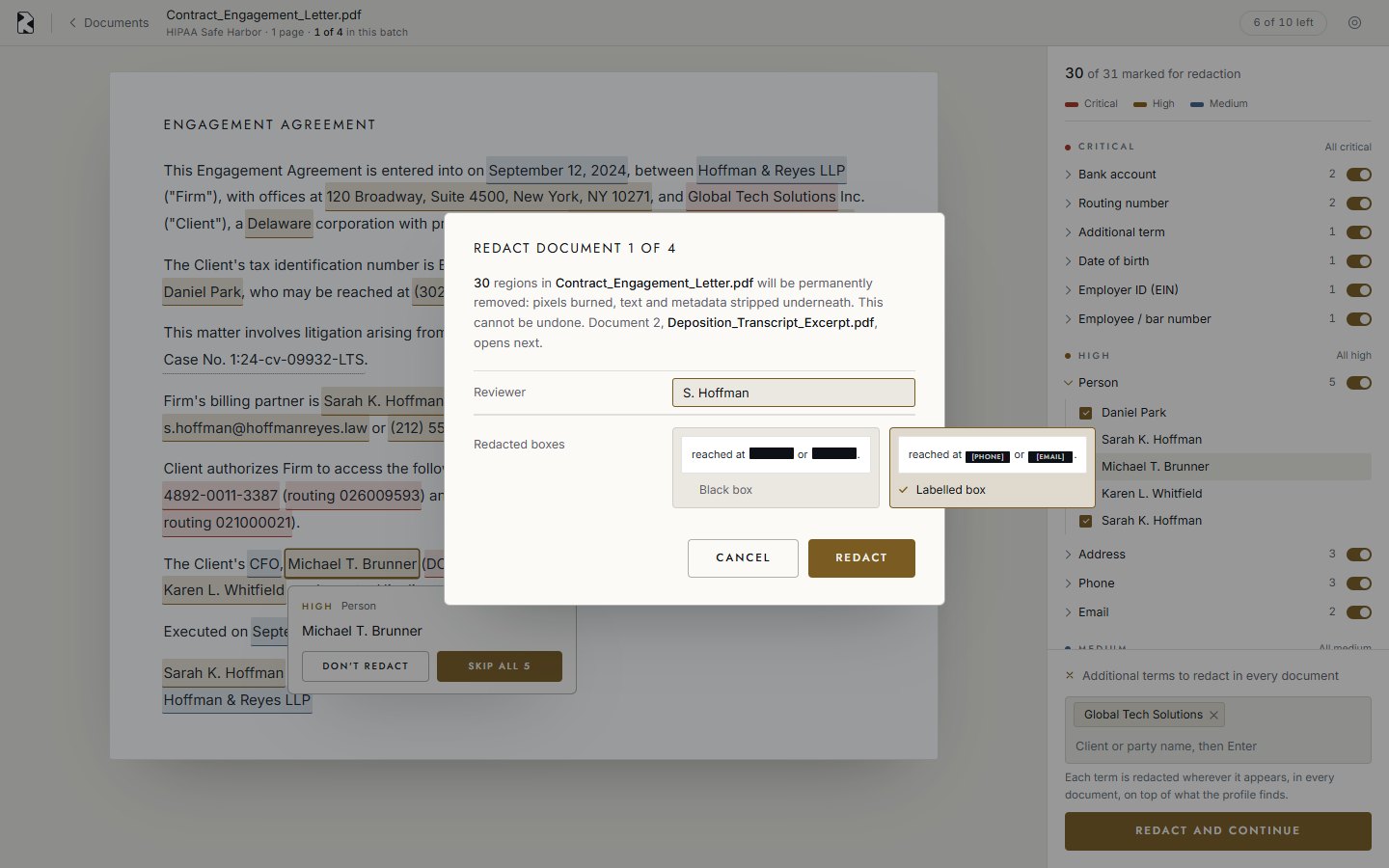Click the highlighted s.hoffman@hoffmanreyes.law email
1389x868 pixels.
[x=265, y=428]
